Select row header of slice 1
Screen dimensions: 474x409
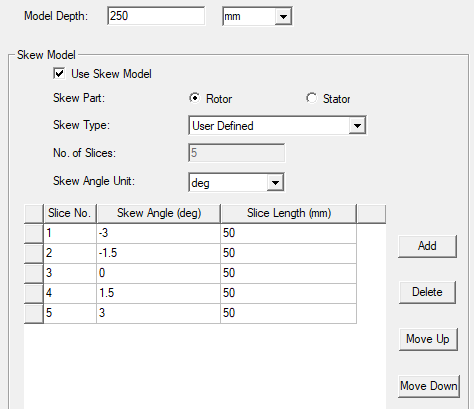34,233
